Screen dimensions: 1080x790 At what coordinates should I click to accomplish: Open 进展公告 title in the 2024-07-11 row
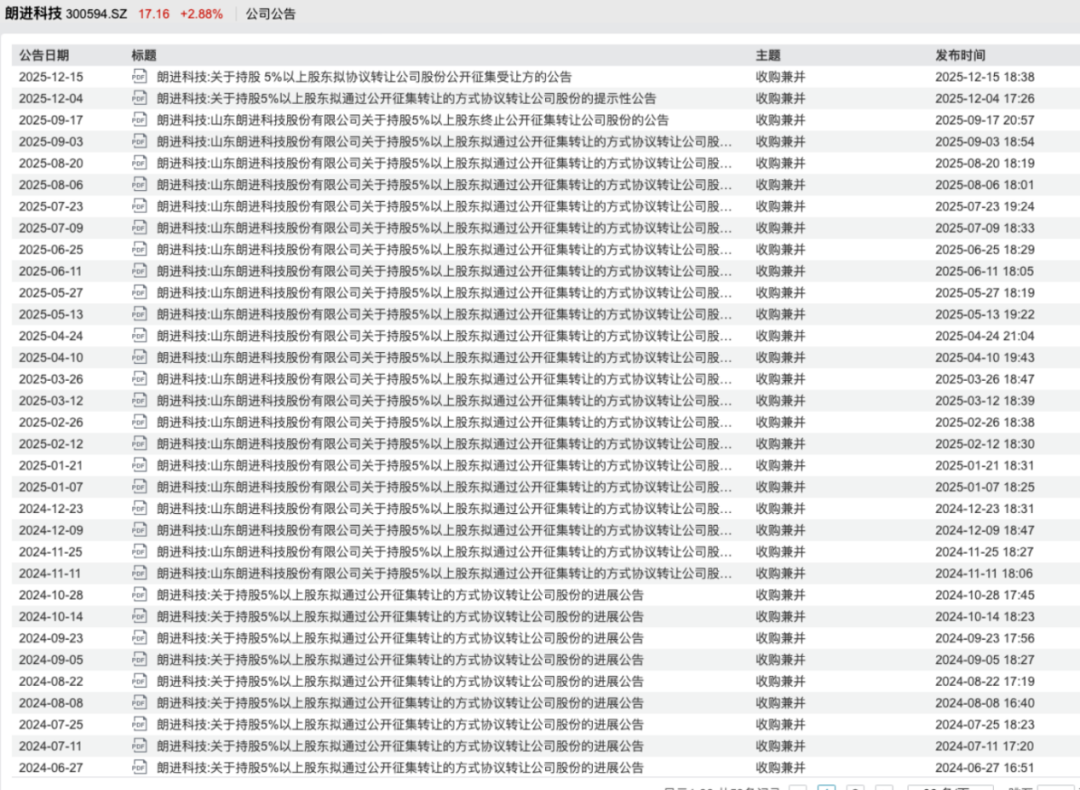400,745
